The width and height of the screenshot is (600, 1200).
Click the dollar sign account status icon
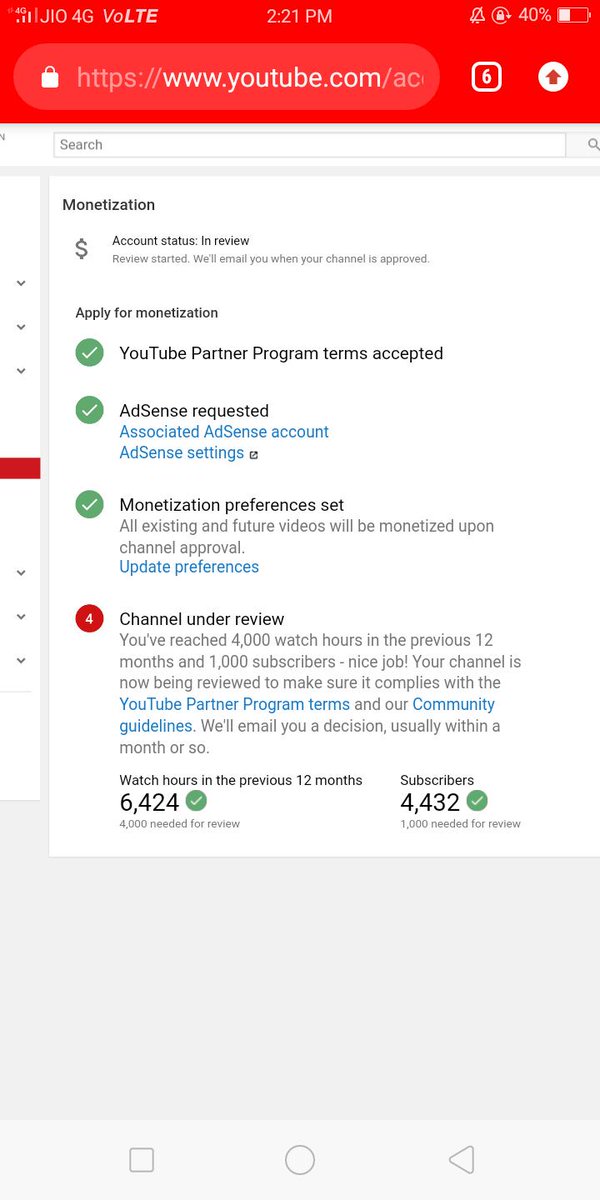(x=82, y=249)
